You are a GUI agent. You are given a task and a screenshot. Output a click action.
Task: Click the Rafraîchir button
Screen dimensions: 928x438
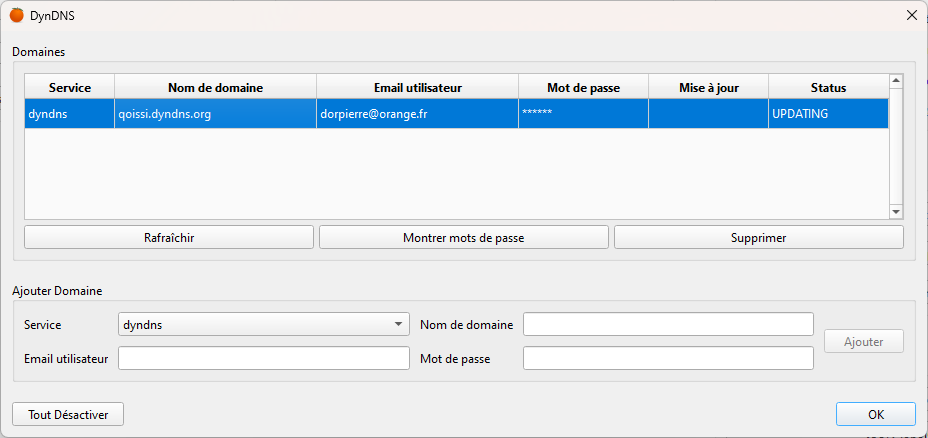tap(169, 237)
